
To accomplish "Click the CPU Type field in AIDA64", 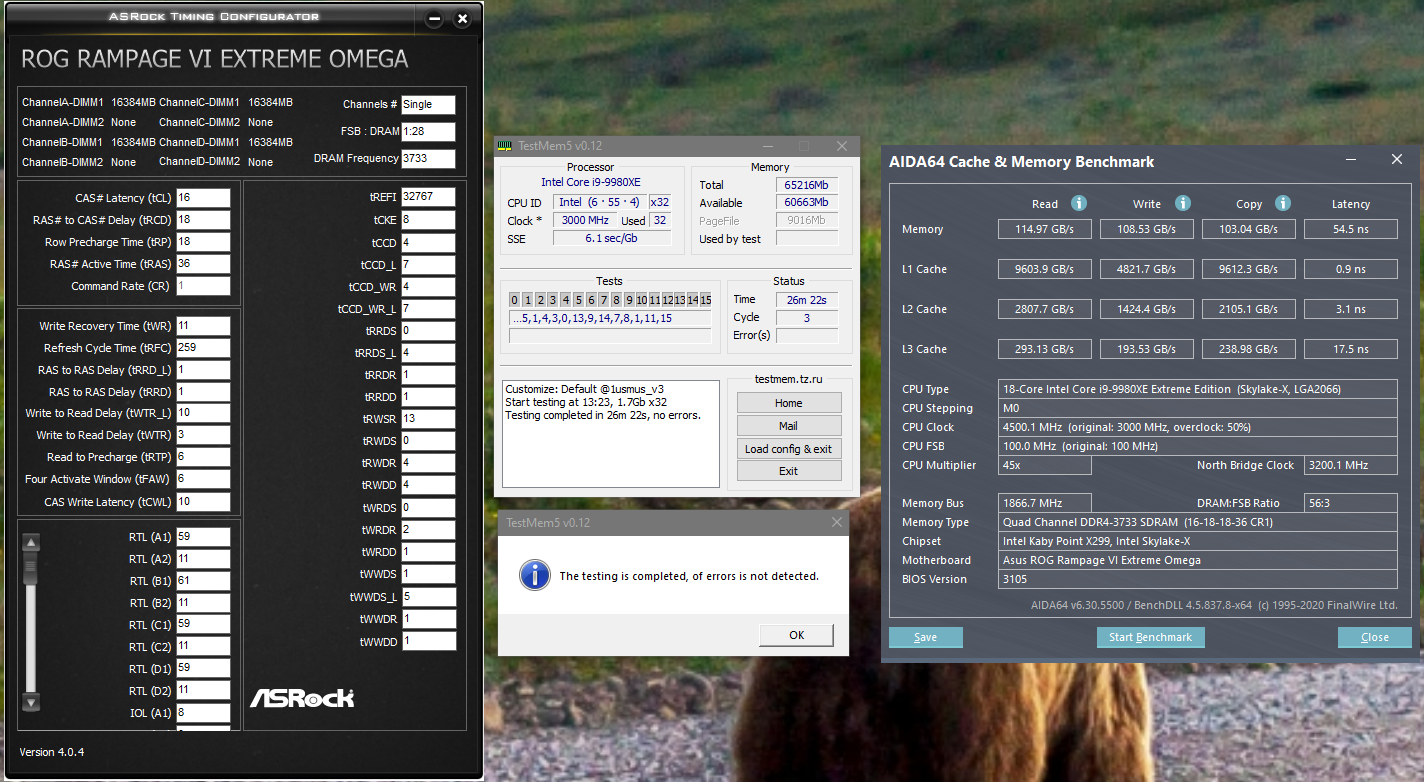I will (1197, 389).
